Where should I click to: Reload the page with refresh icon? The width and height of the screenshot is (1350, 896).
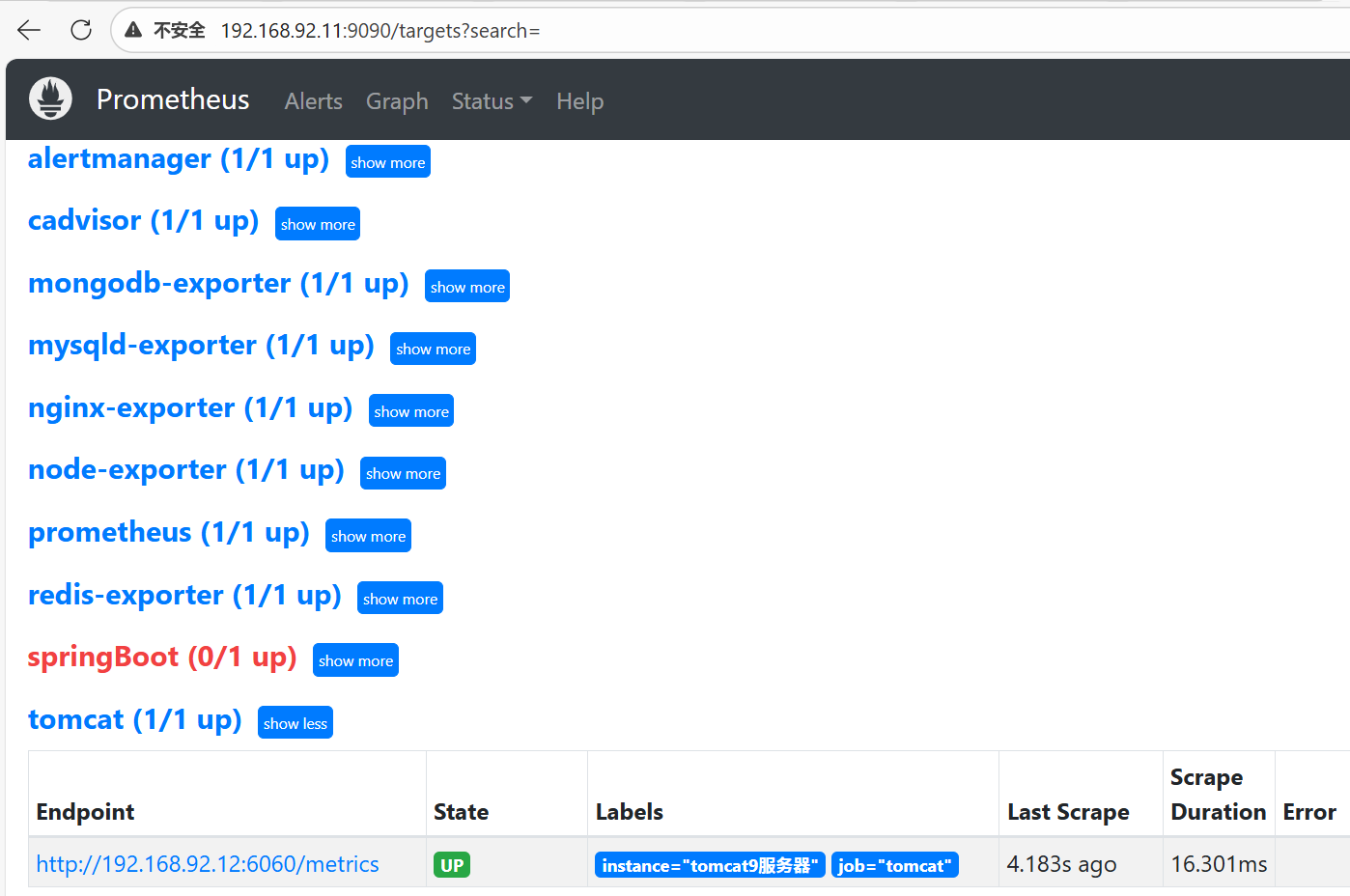click(81, 30)
